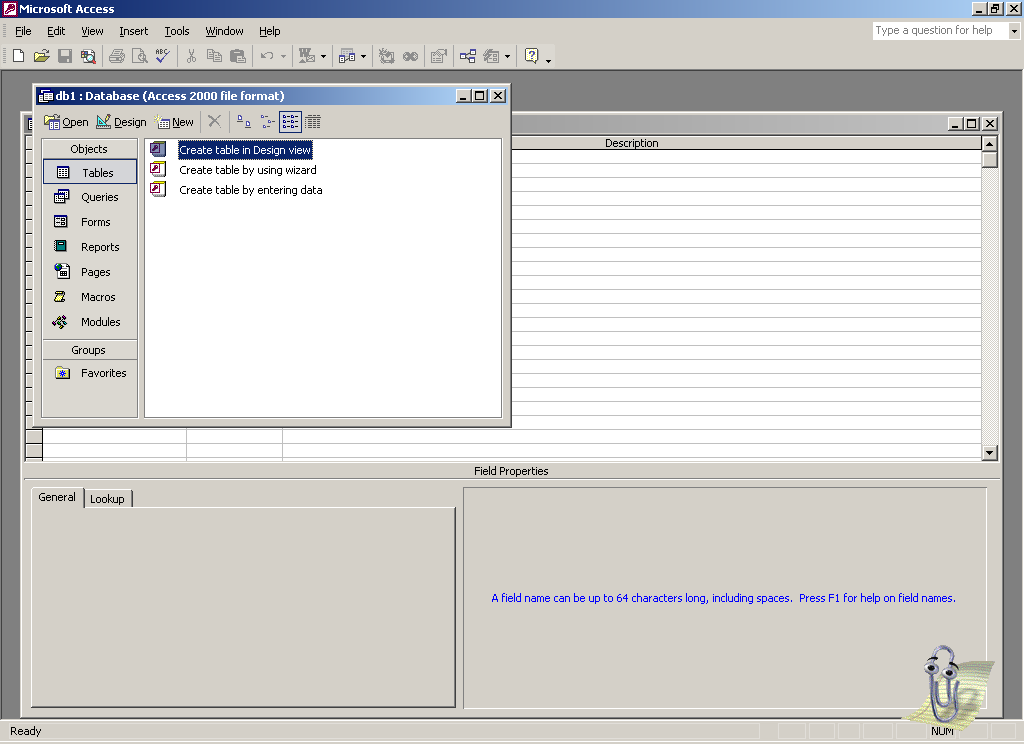Image resolution: width=1024 pixels, height=744 pixels.
Task: Click the Copy toolbar icon
Action: [x=214, y=56]
